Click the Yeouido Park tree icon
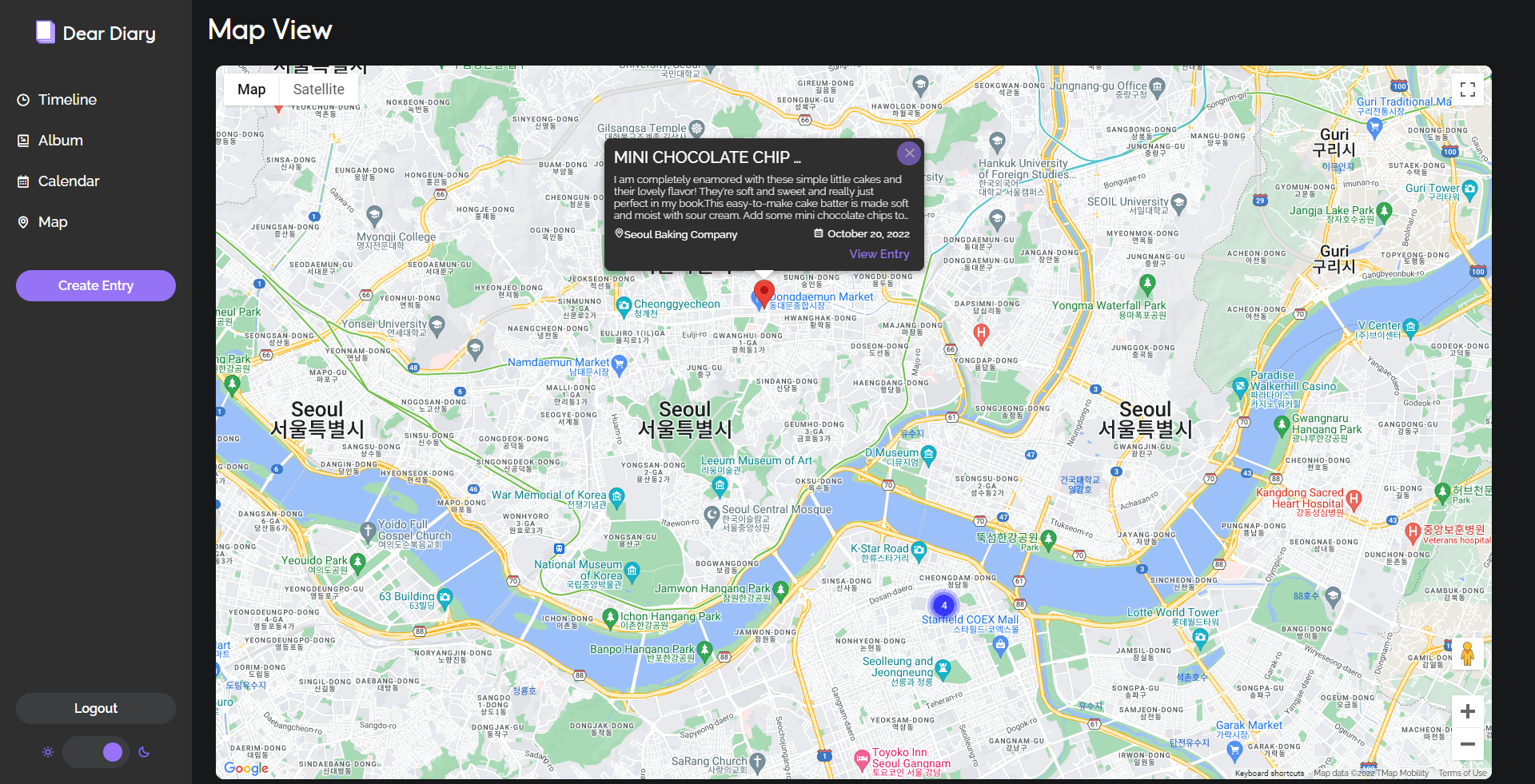The height and width of the screenshot is (784, 1535). [x=358, y=563]
